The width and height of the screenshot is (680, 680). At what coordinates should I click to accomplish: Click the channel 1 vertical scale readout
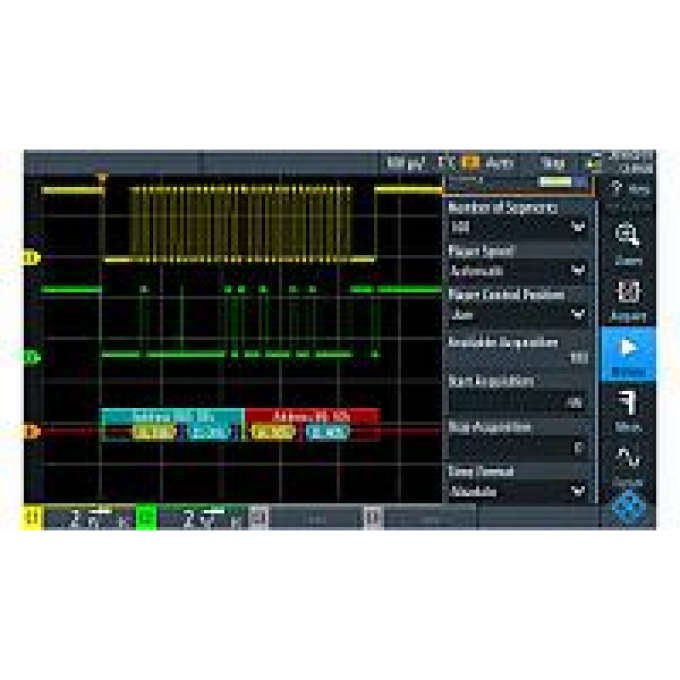[89, 518]
